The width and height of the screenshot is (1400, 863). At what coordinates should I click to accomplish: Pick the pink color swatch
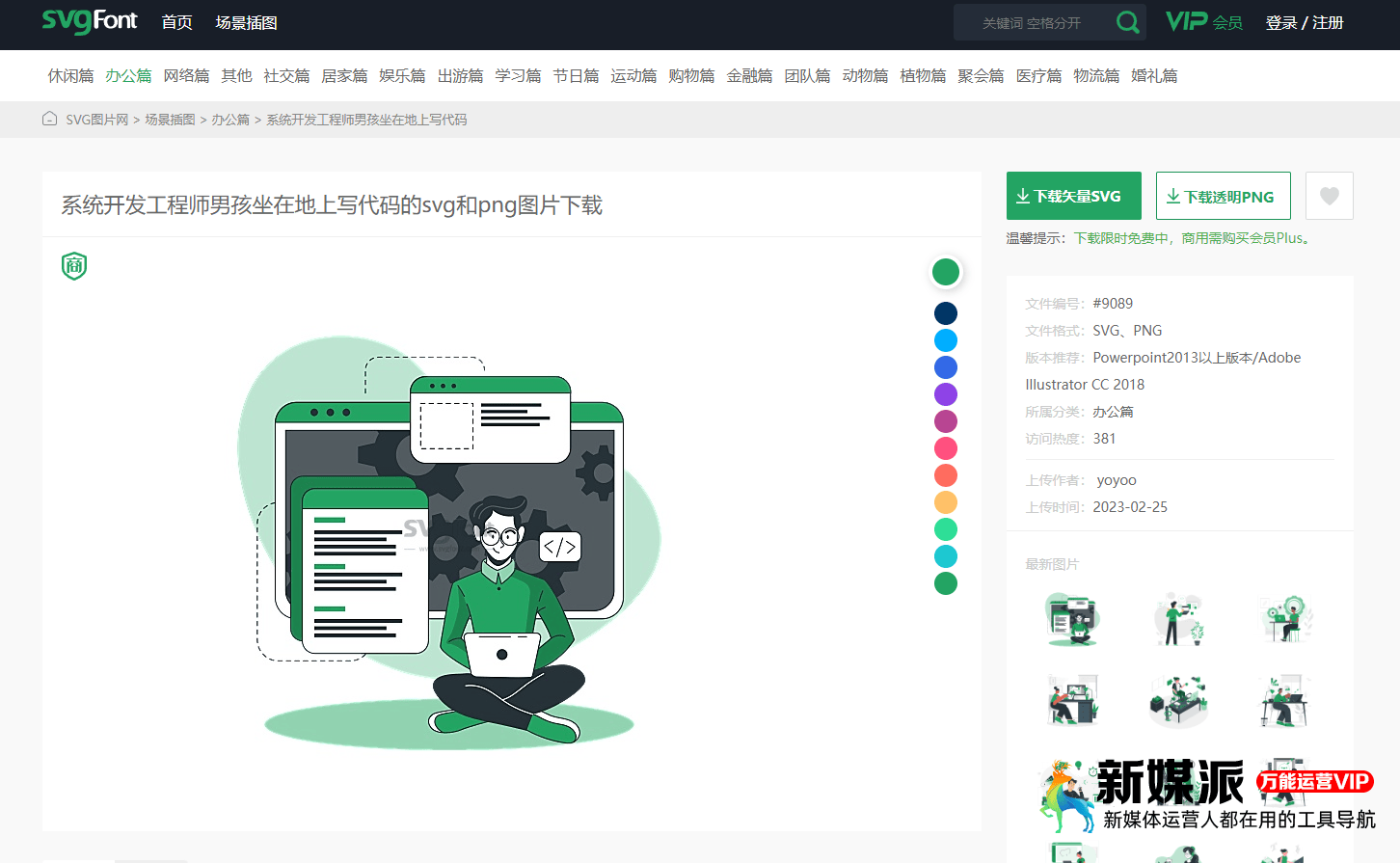946,447
